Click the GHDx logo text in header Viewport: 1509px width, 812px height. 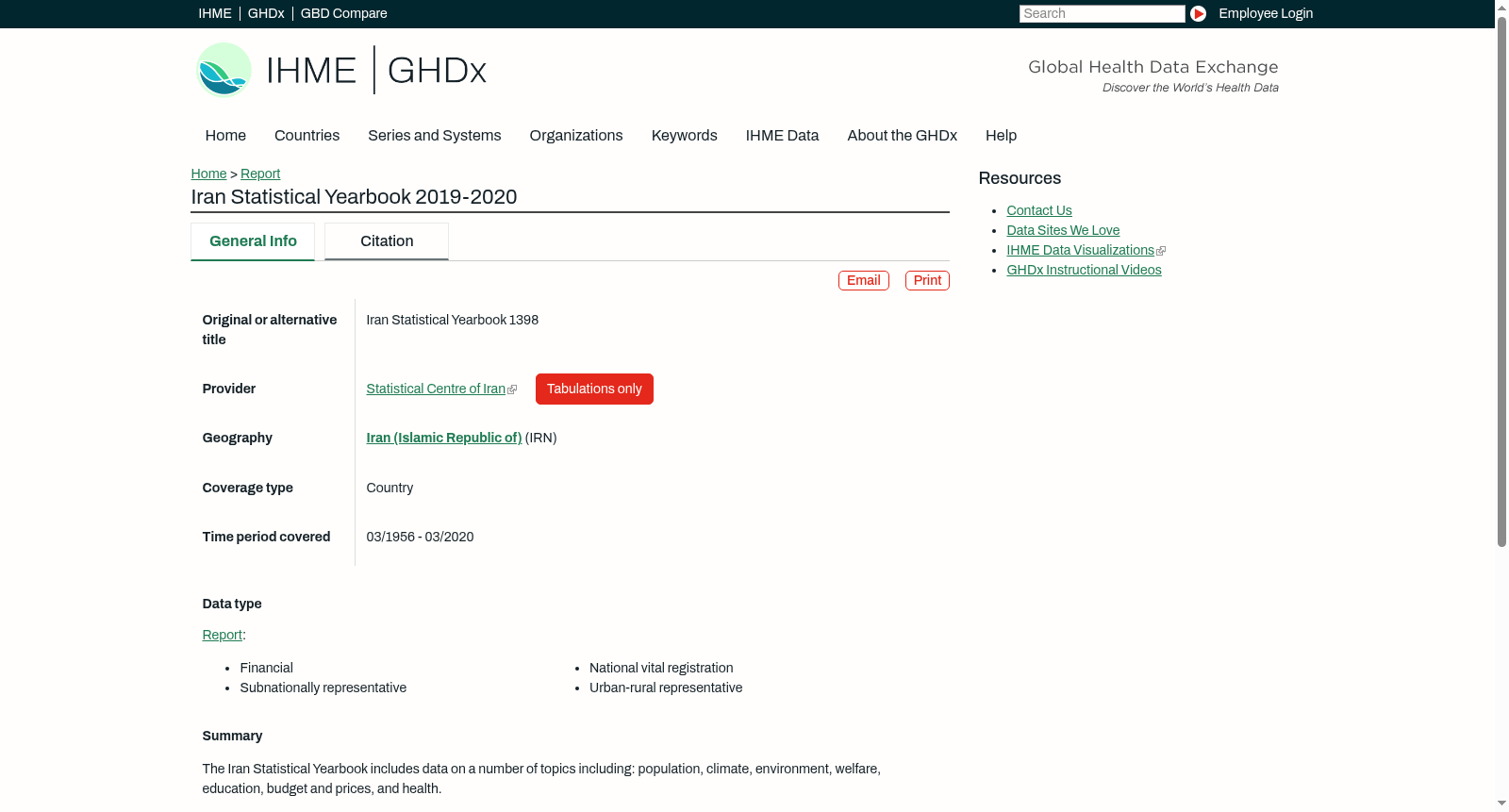[437, 71]
